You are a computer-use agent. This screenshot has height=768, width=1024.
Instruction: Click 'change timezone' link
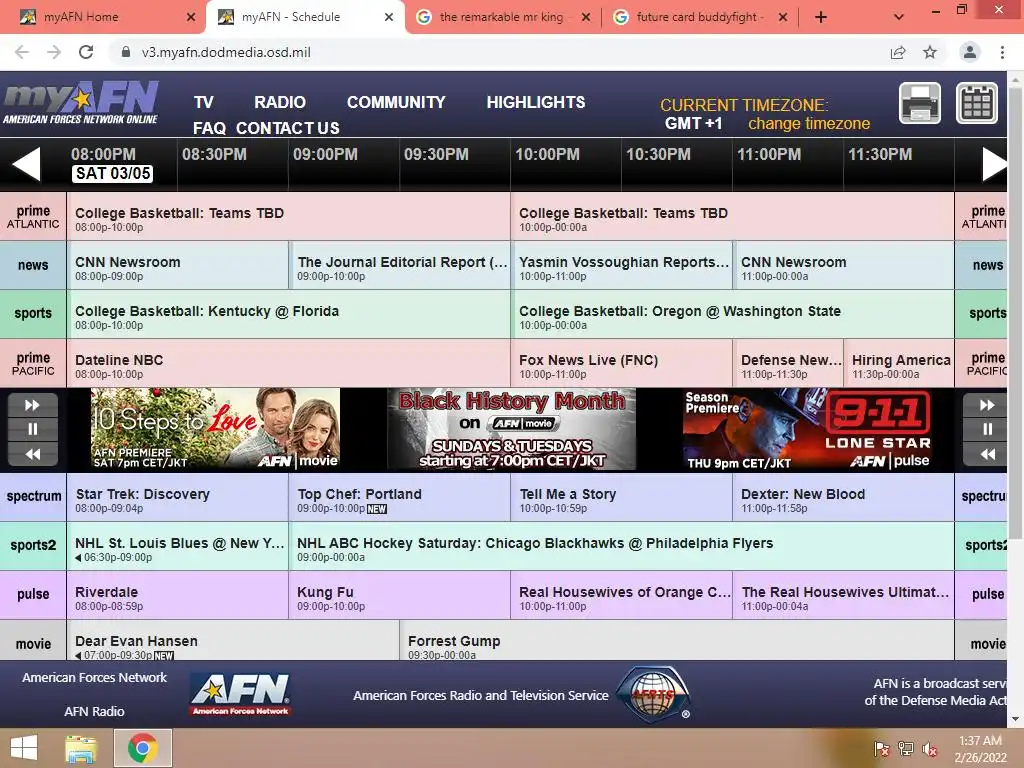(808, 123)
